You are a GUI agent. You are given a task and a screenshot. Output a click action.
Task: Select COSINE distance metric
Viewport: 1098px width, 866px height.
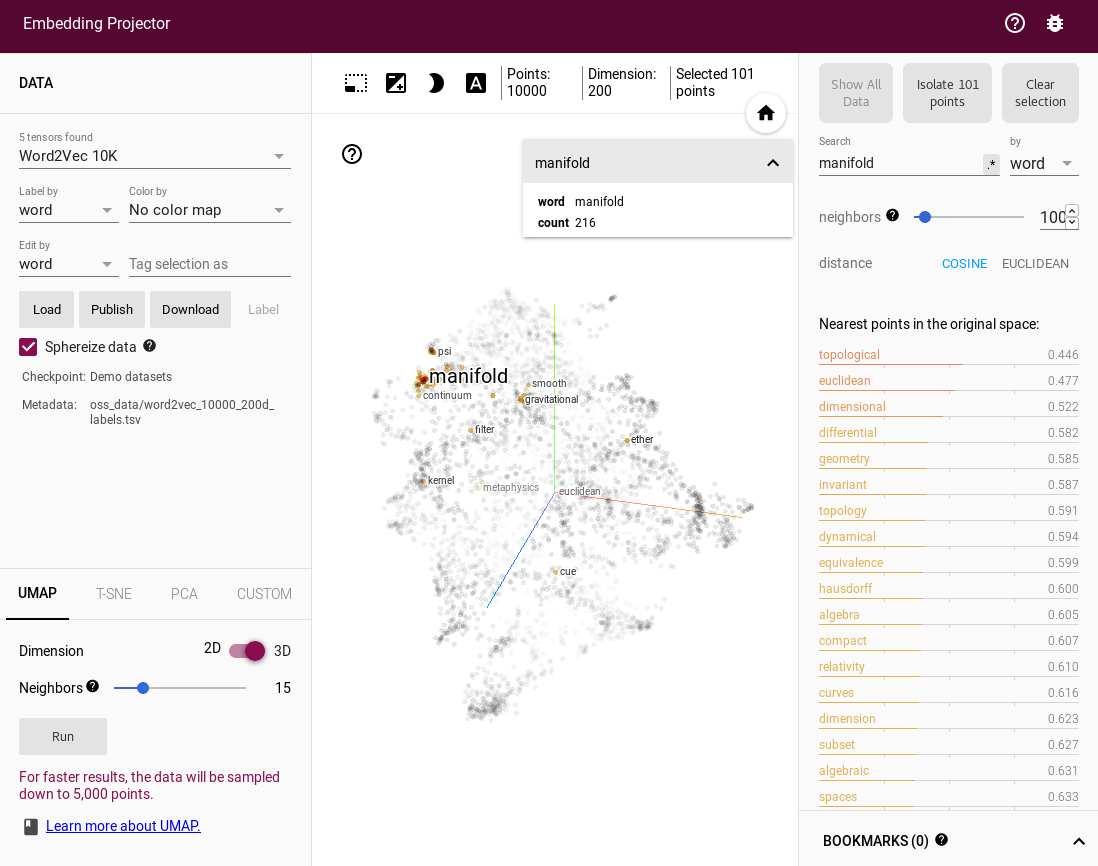(964, 263)
